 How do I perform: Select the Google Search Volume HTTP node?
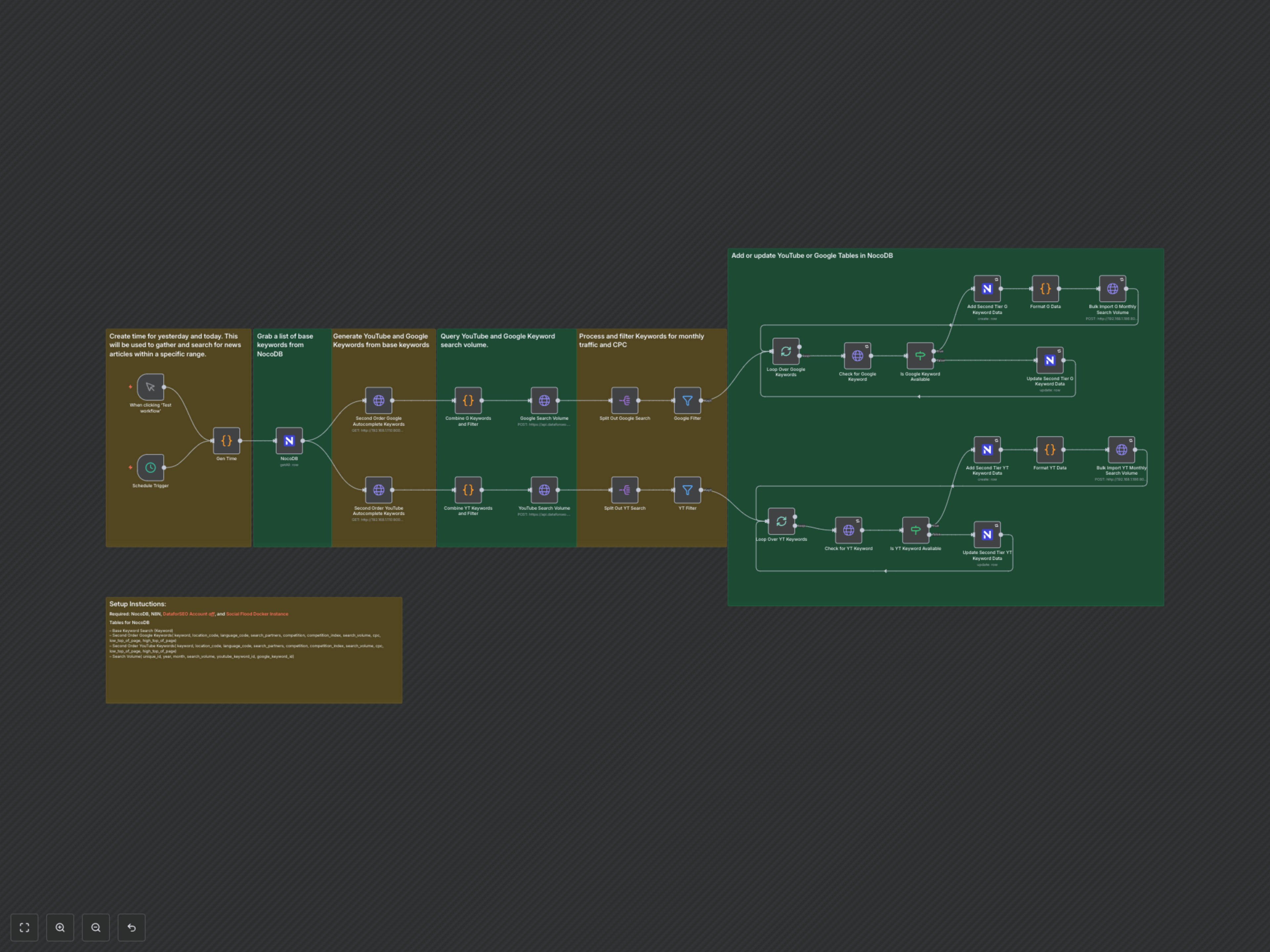coord(544,401)
